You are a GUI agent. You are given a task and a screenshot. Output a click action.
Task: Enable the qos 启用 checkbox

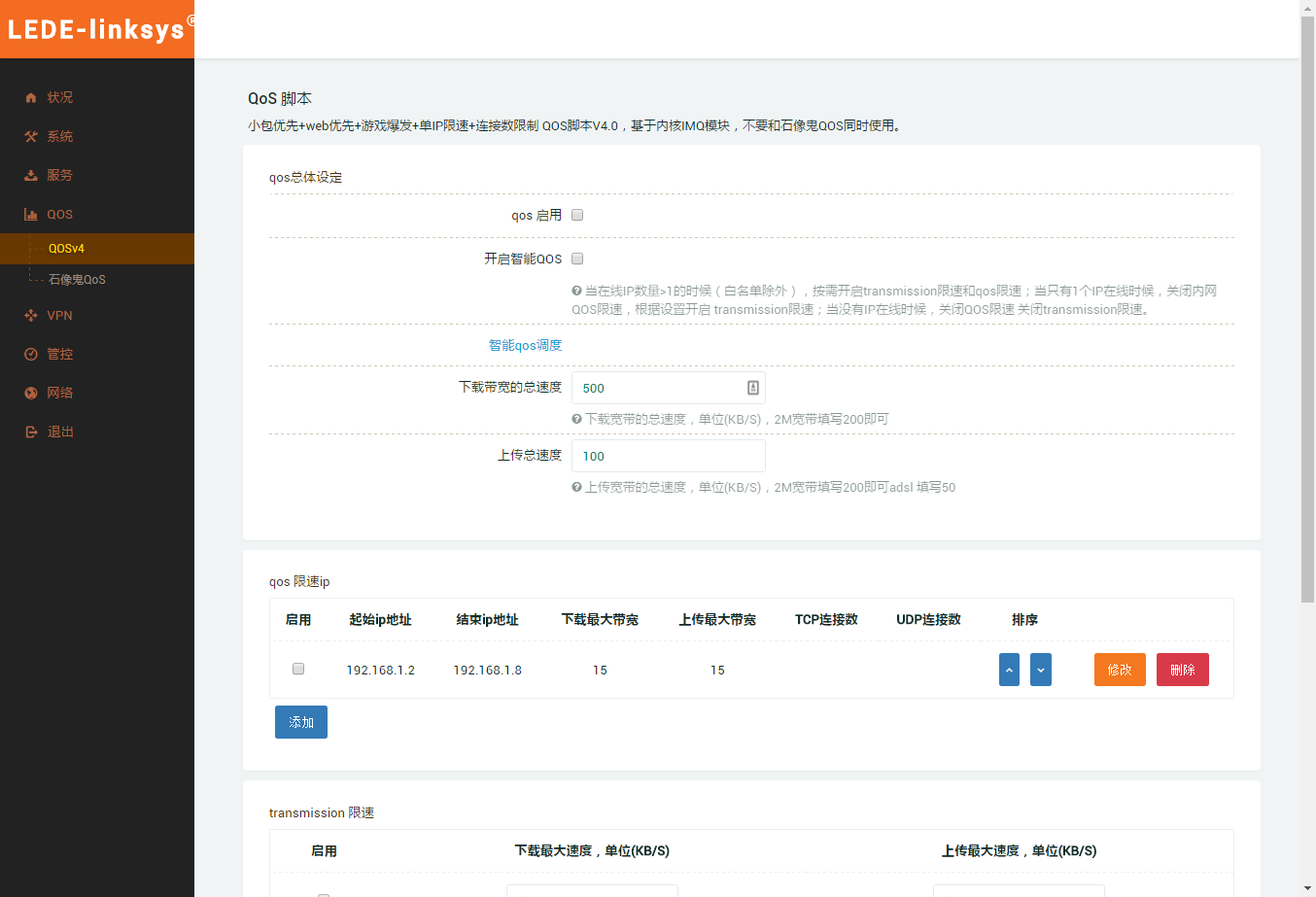point(577,216)
